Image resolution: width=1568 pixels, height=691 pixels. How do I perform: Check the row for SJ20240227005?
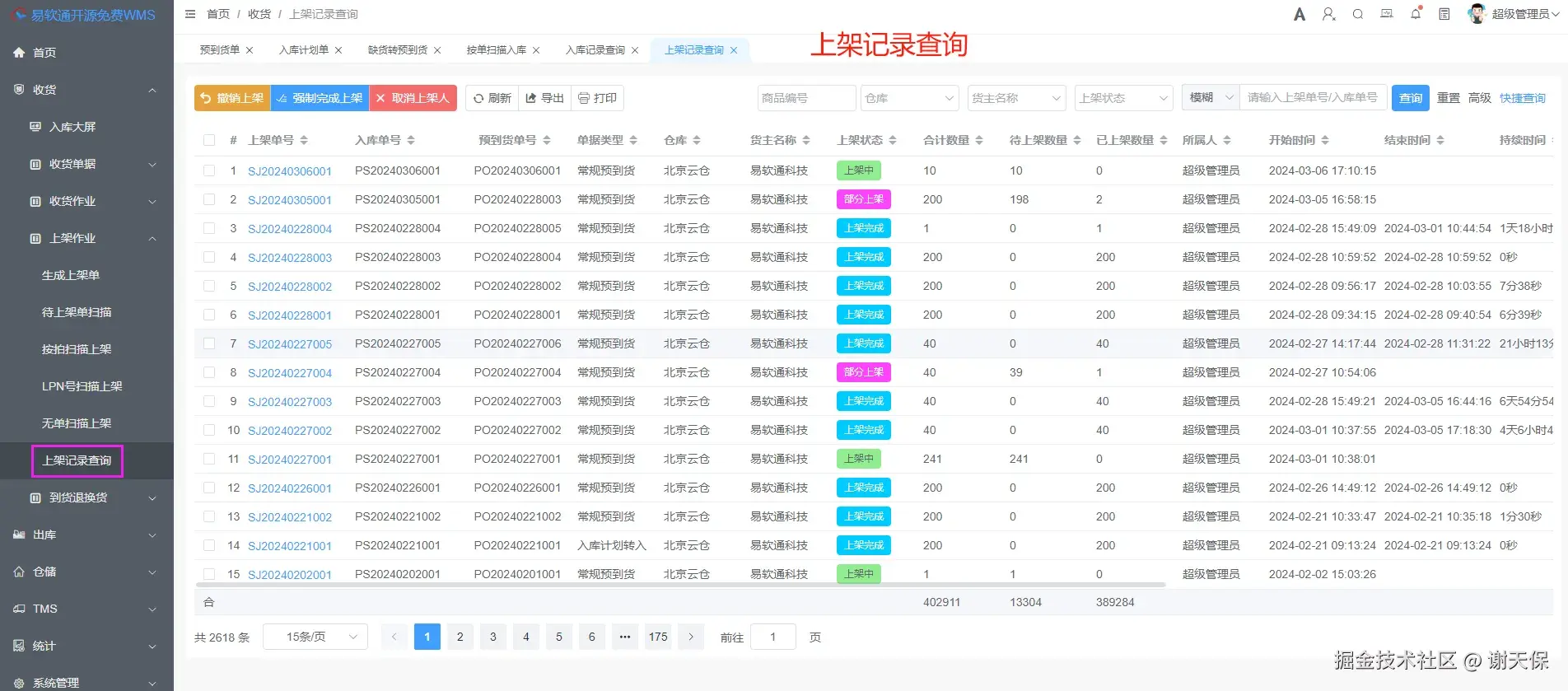point(209,343)
